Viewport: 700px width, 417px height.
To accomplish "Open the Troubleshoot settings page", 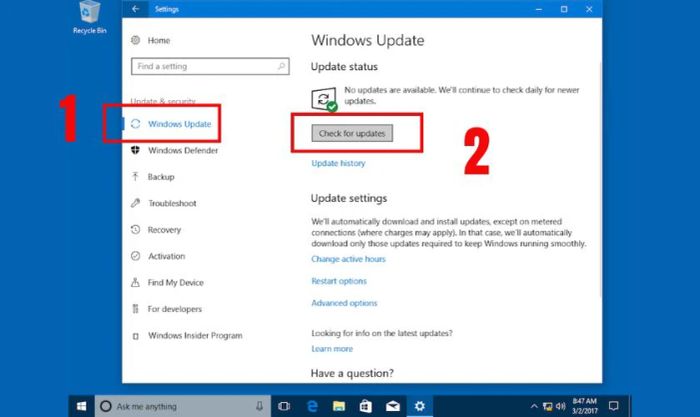I will coord(172,203).
